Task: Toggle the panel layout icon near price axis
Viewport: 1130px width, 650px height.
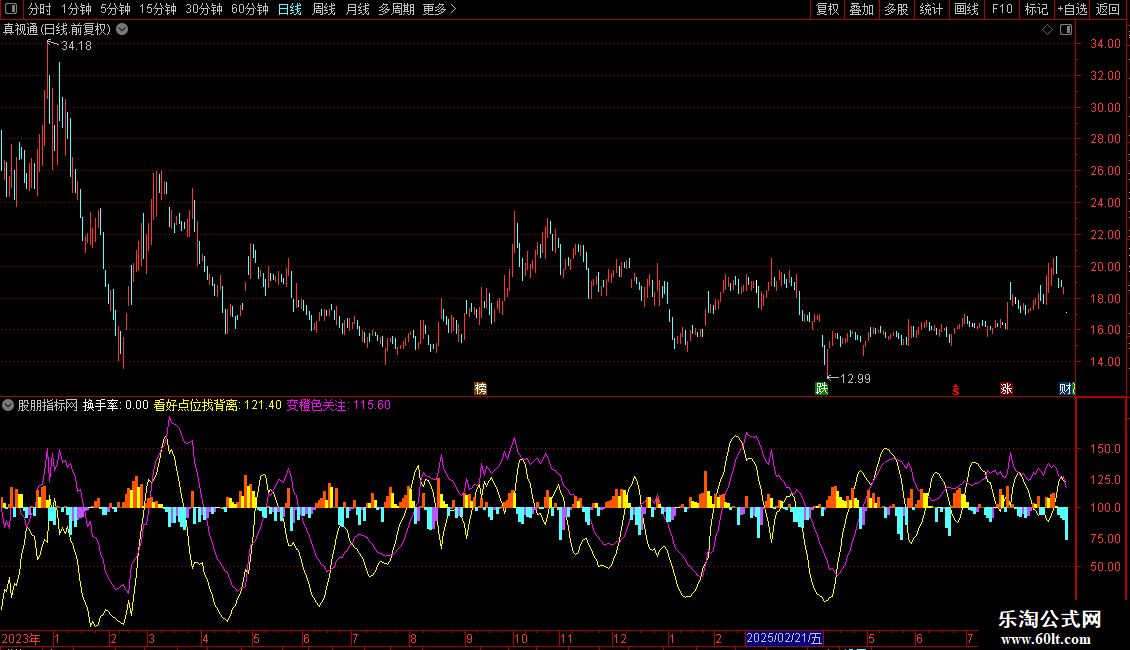Action: pyautogui.click(x=1067, y=30)
